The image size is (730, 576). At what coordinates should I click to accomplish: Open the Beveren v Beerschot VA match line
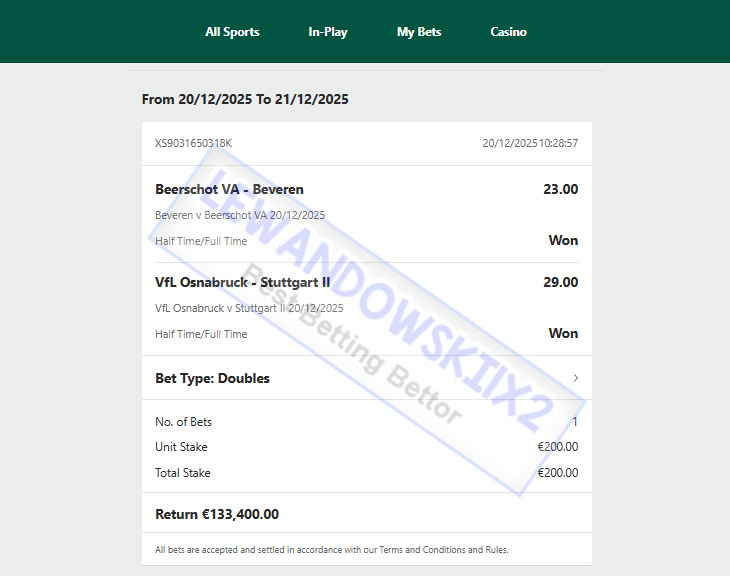coord(240,215)
